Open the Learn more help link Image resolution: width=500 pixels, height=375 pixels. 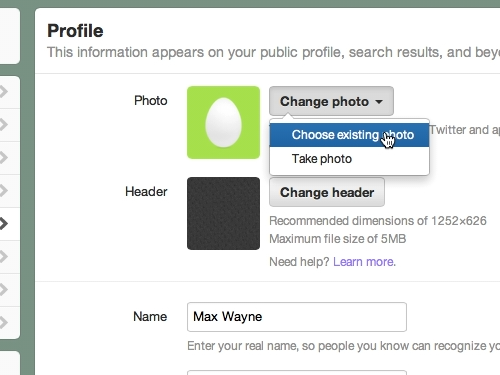(363, 262)
